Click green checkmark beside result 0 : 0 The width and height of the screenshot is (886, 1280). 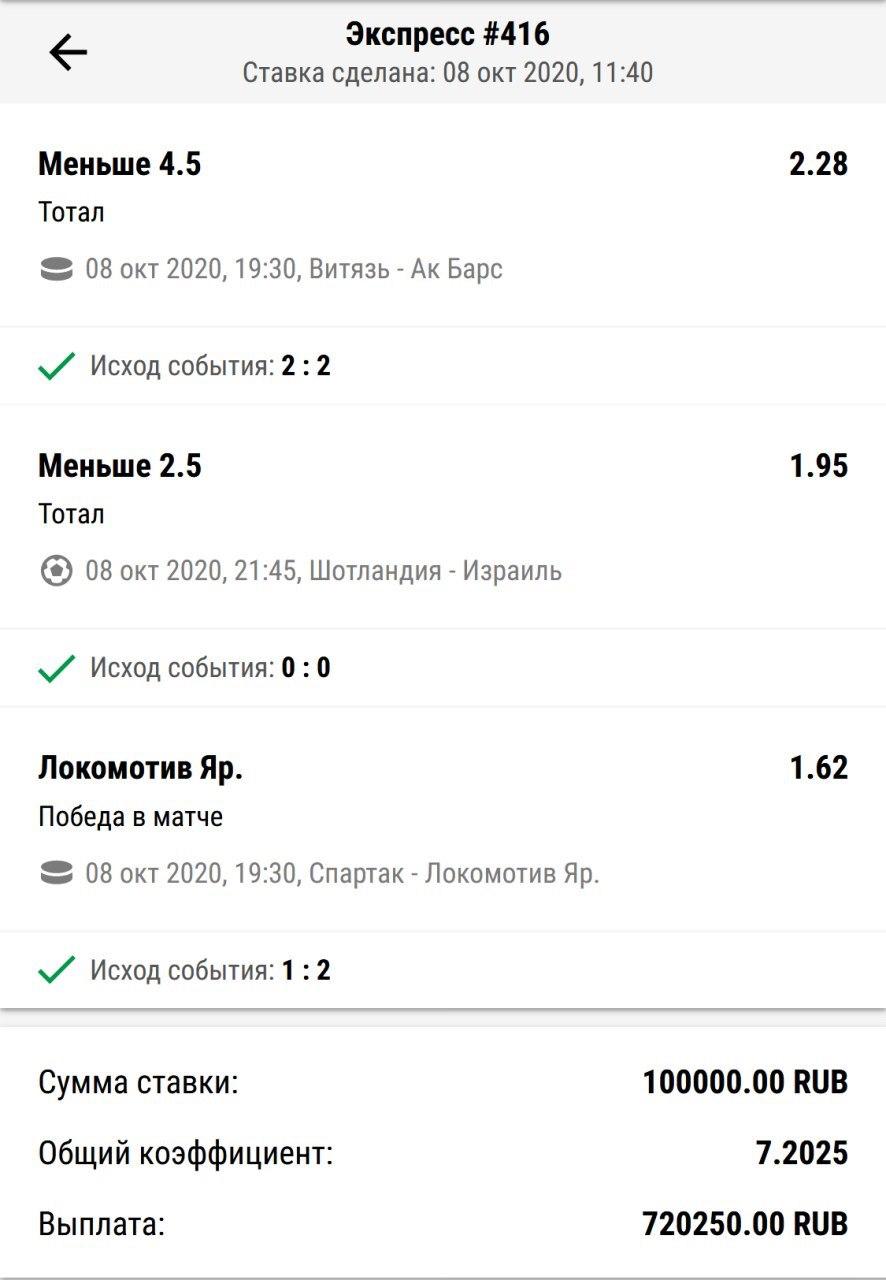point(56,668)
